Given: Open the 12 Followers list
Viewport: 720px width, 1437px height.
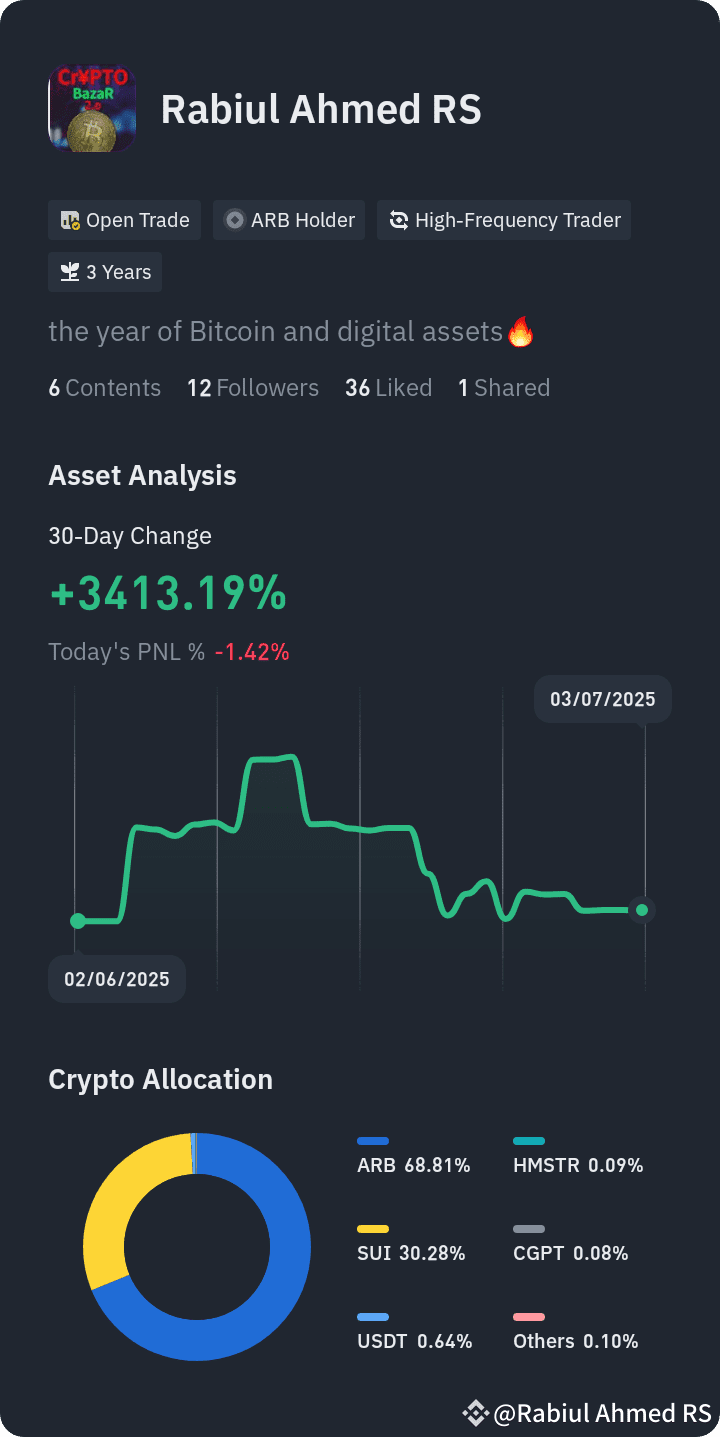Looking at the screenshot, I should coord(253,388).
